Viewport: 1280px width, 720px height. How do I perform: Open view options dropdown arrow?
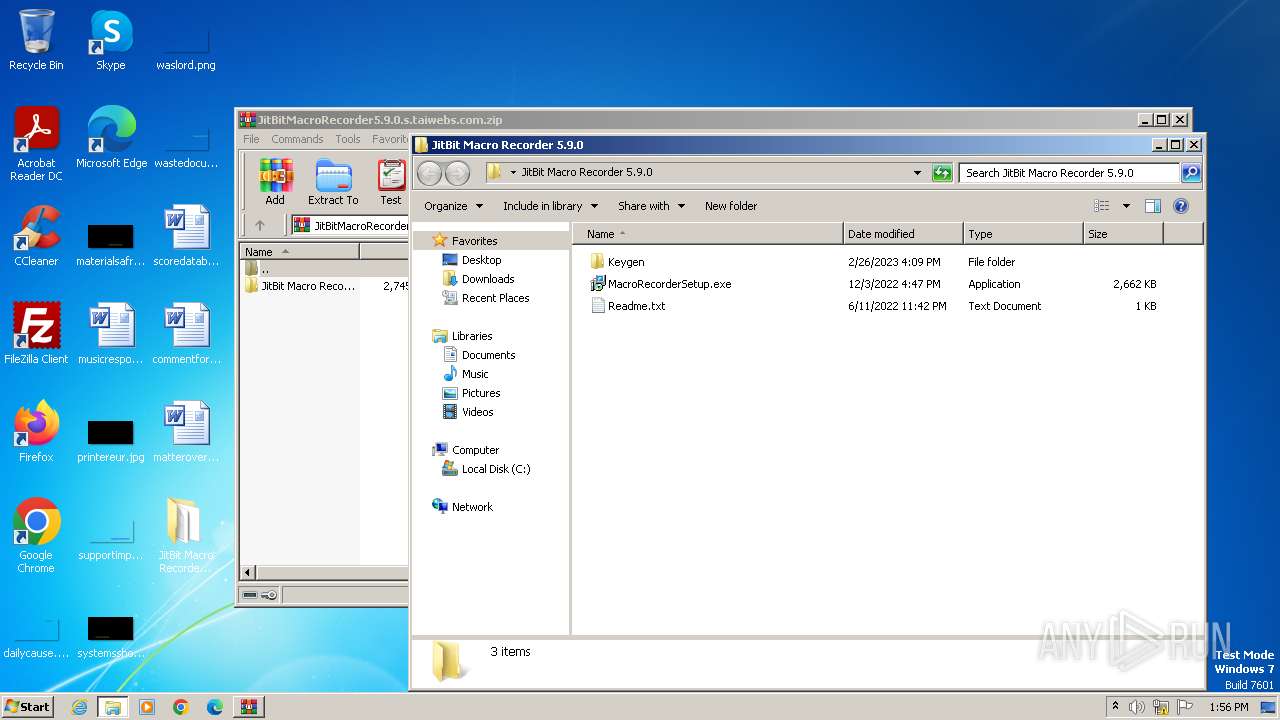(x=1126, y=206)
